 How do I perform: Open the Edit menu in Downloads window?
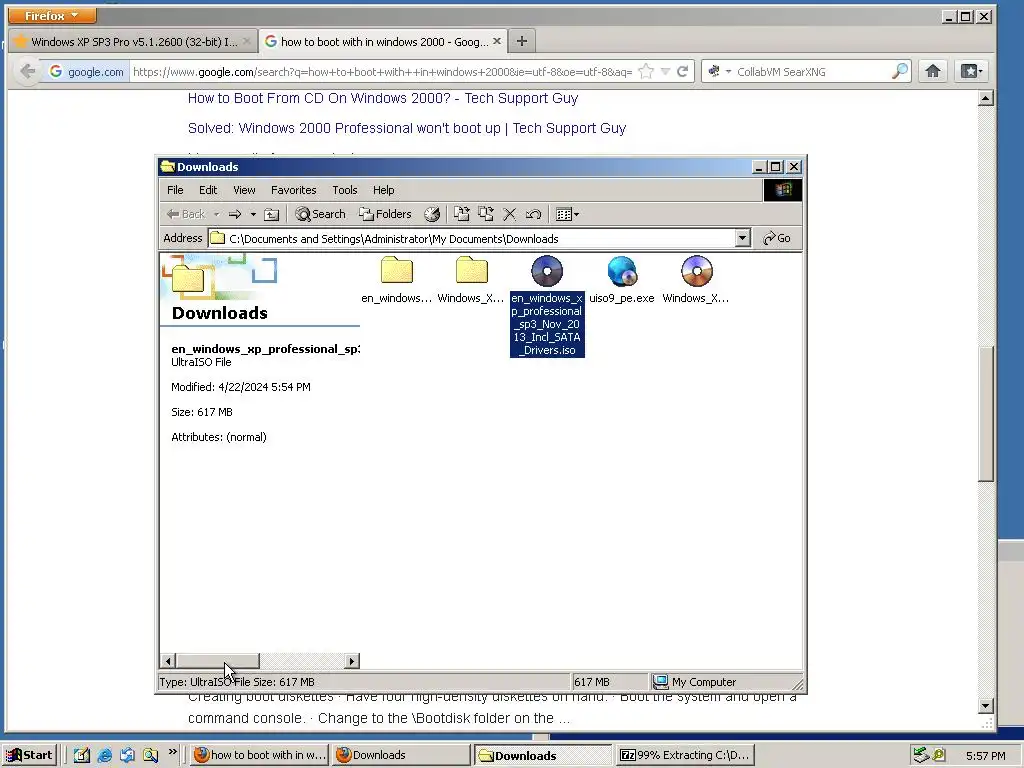[208, 190]
